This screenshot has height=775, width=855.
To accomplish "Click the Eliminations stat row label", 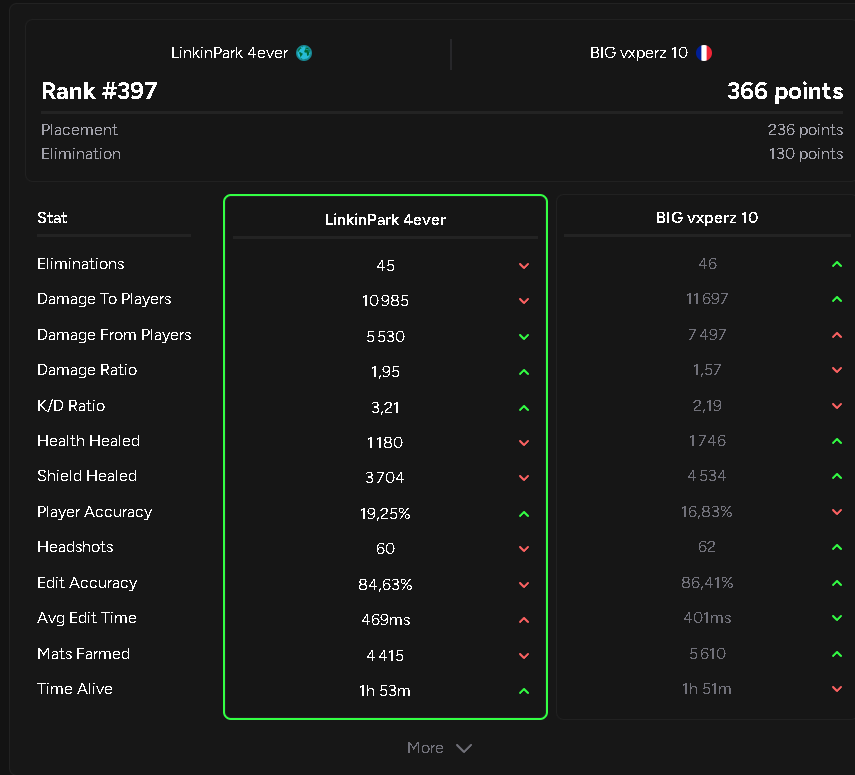I will 81,264.
